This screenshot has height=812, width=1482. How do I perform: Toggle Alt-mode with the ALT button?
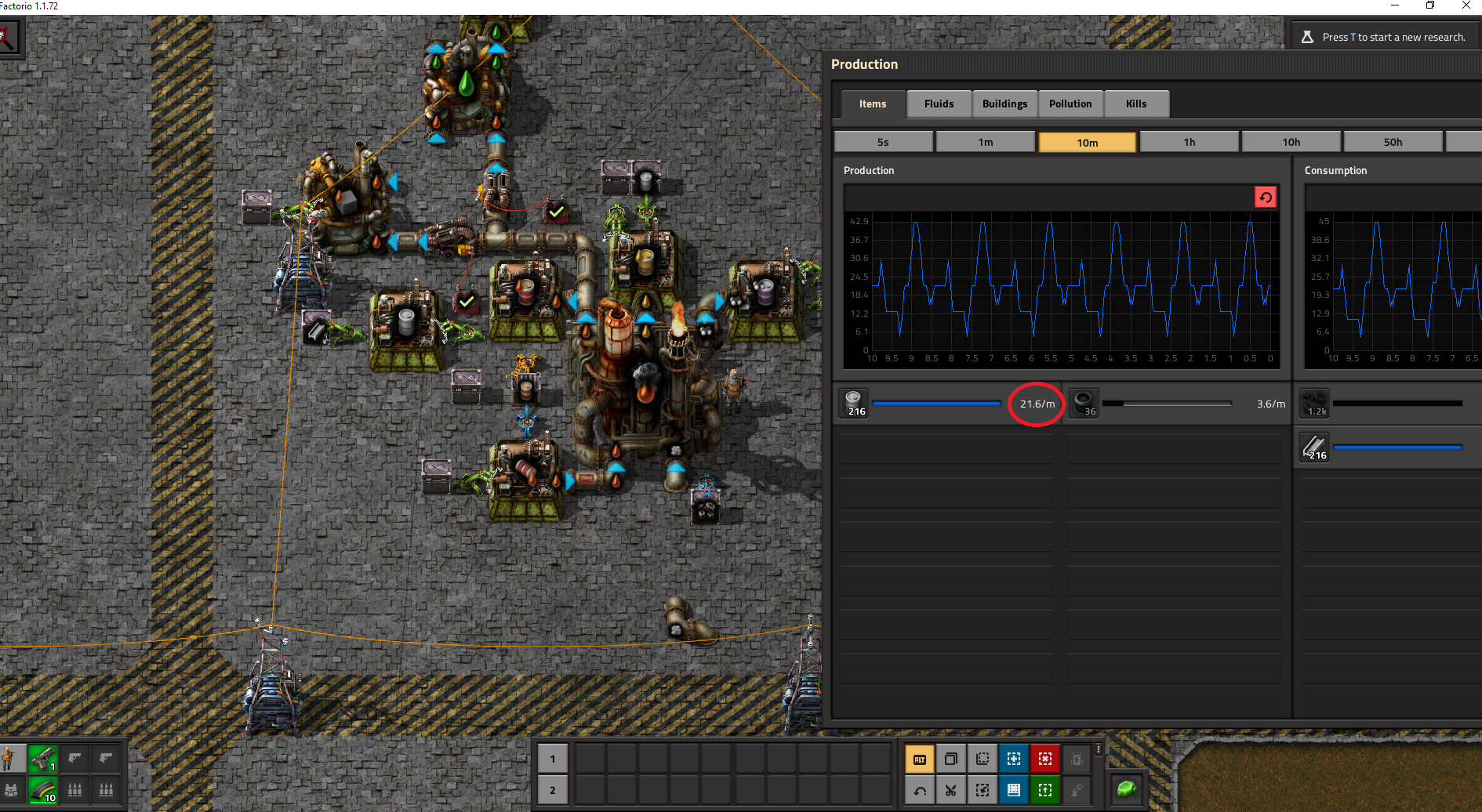point(919,759)
